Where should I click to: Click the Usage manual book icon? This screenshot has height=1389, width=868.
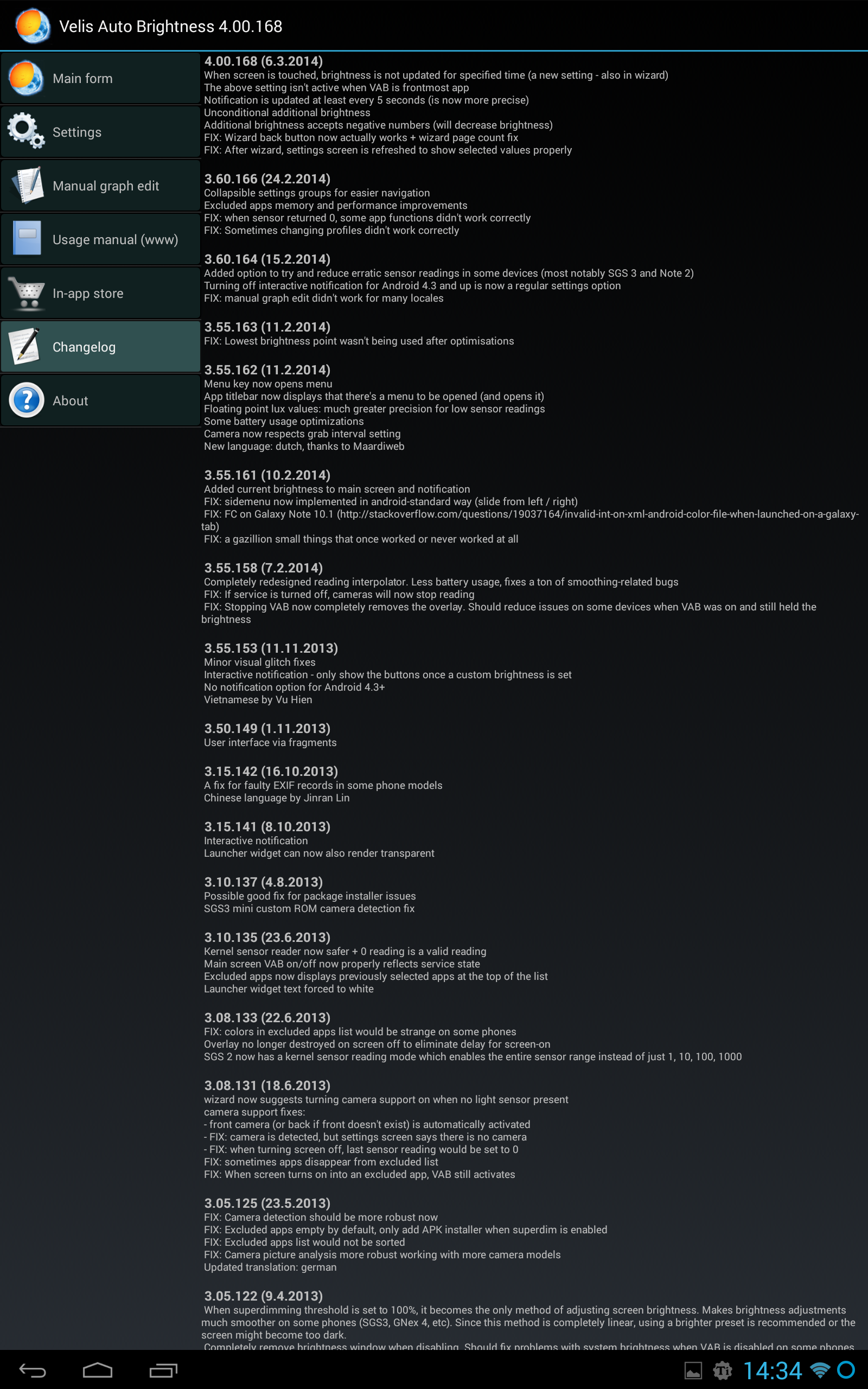[x=27, y=238]
